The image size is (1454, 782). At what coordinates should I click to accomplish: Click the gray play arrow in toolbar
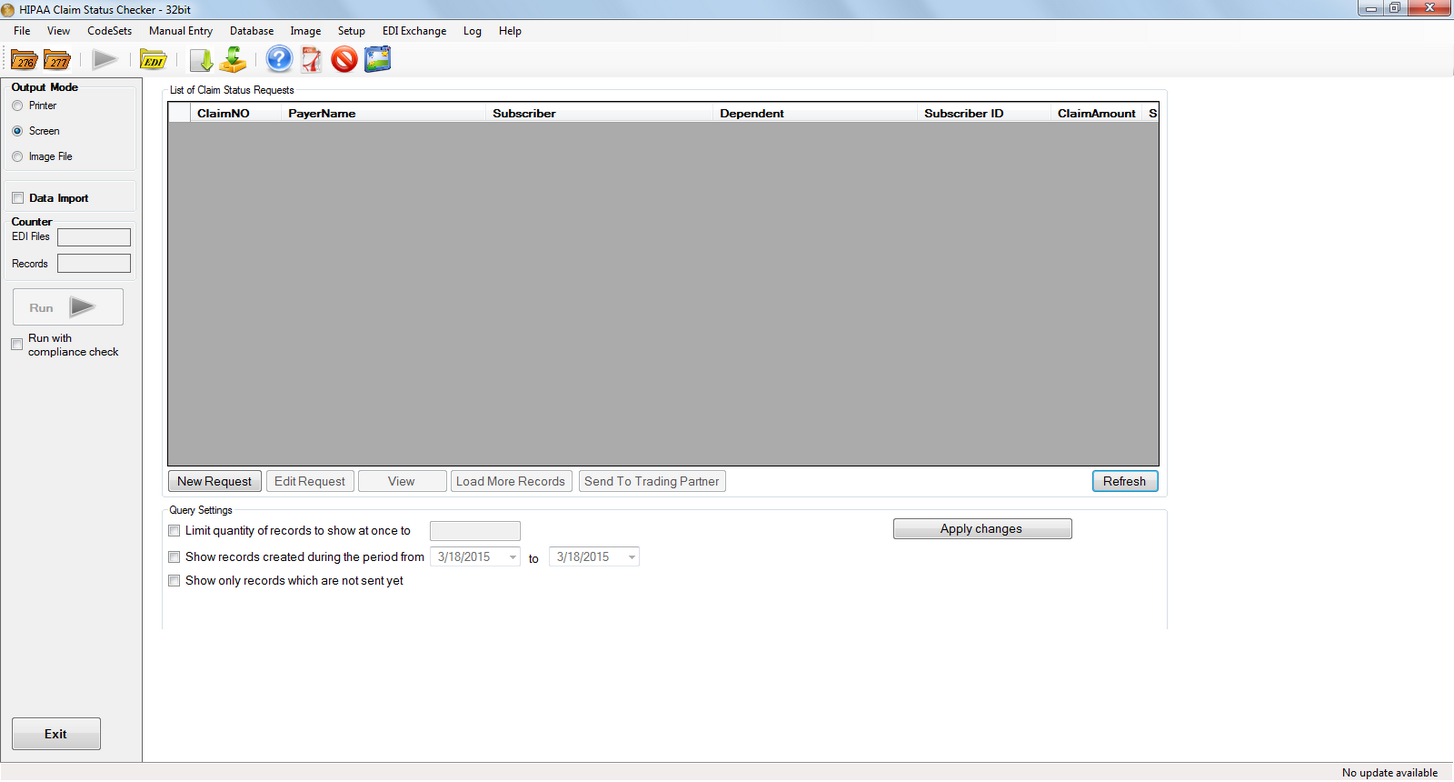(105, 60)
